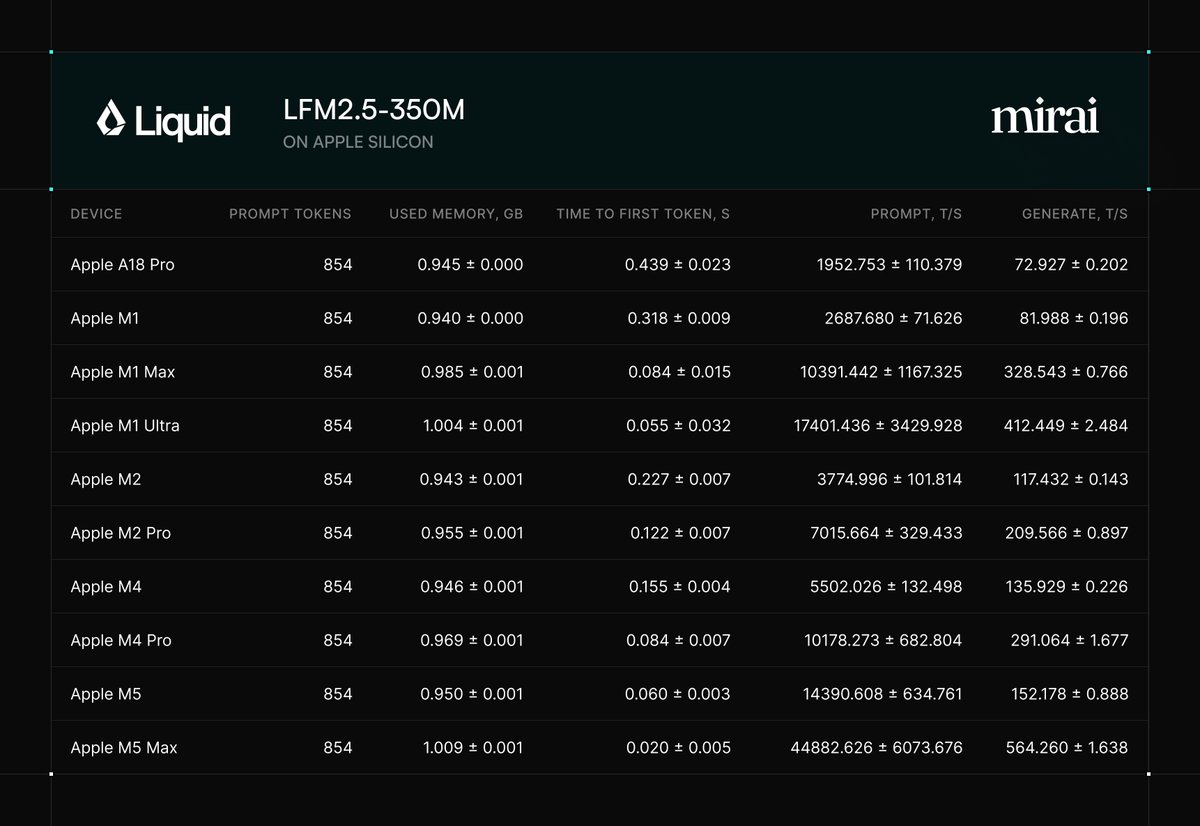Click the PROMPT, T/S column header
The height and width of the screenshot is (826, 1200).
click(x=917, y=214)
